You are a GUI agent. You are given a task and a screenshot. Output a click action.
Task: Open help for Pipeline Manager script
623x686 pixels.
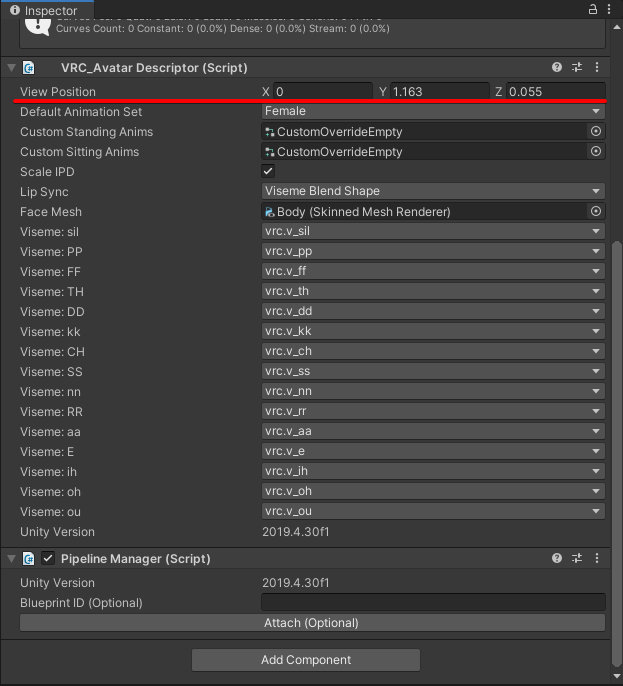[x=556, y=558]
